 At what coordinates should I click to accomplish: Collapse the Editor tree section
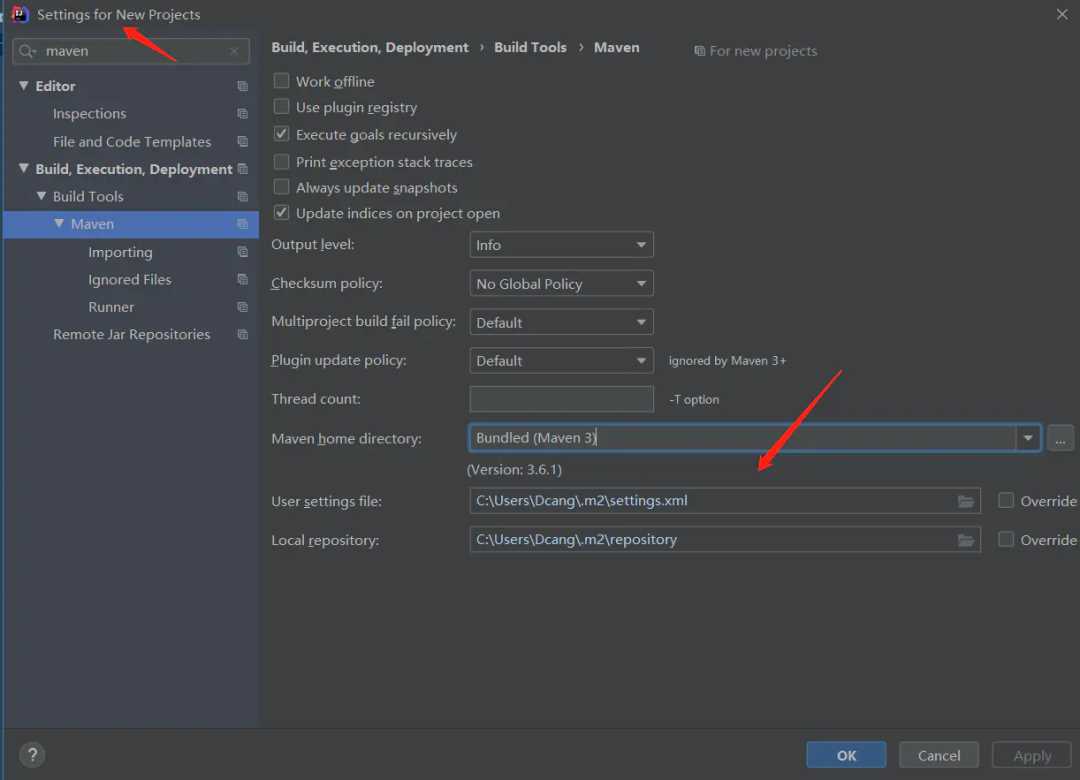[24, 86]
